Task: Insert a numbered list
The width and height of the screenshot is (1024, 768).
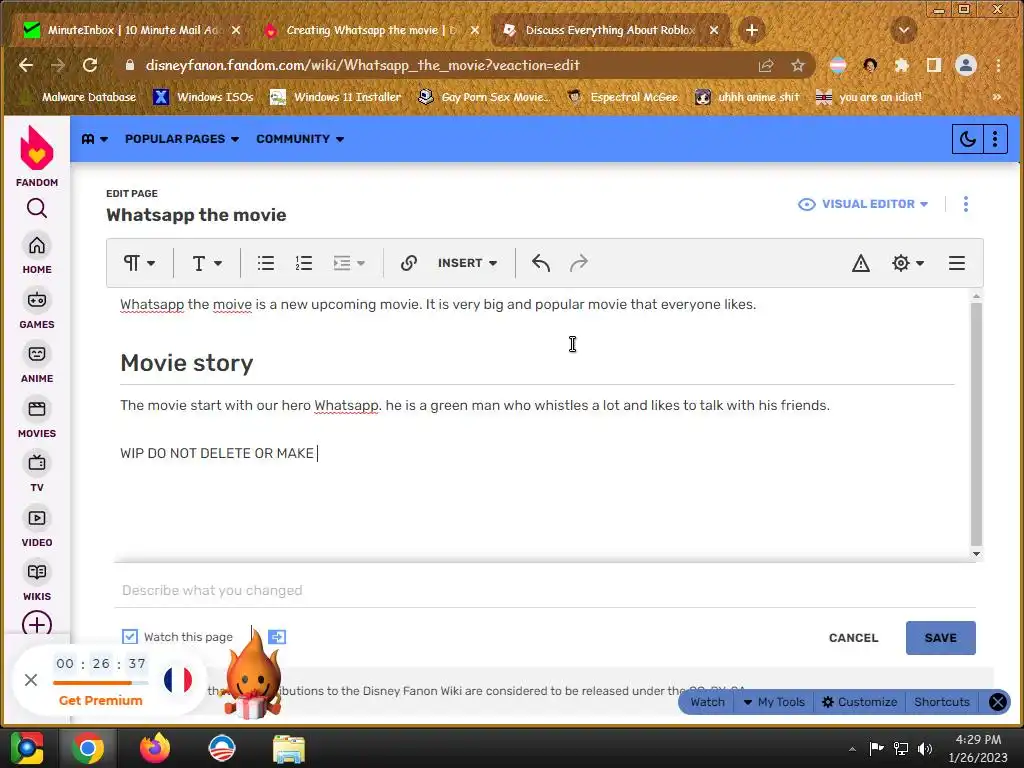Action: (304, 263)
